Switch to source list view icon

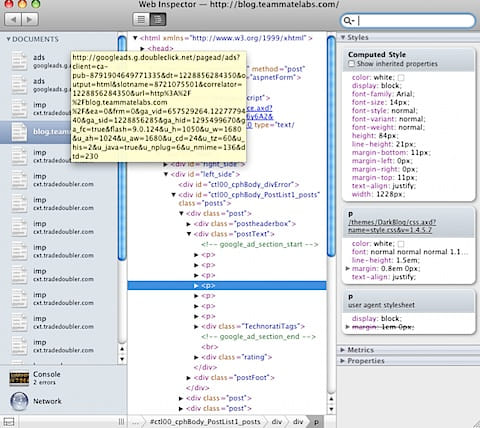(x=141, y=20)
